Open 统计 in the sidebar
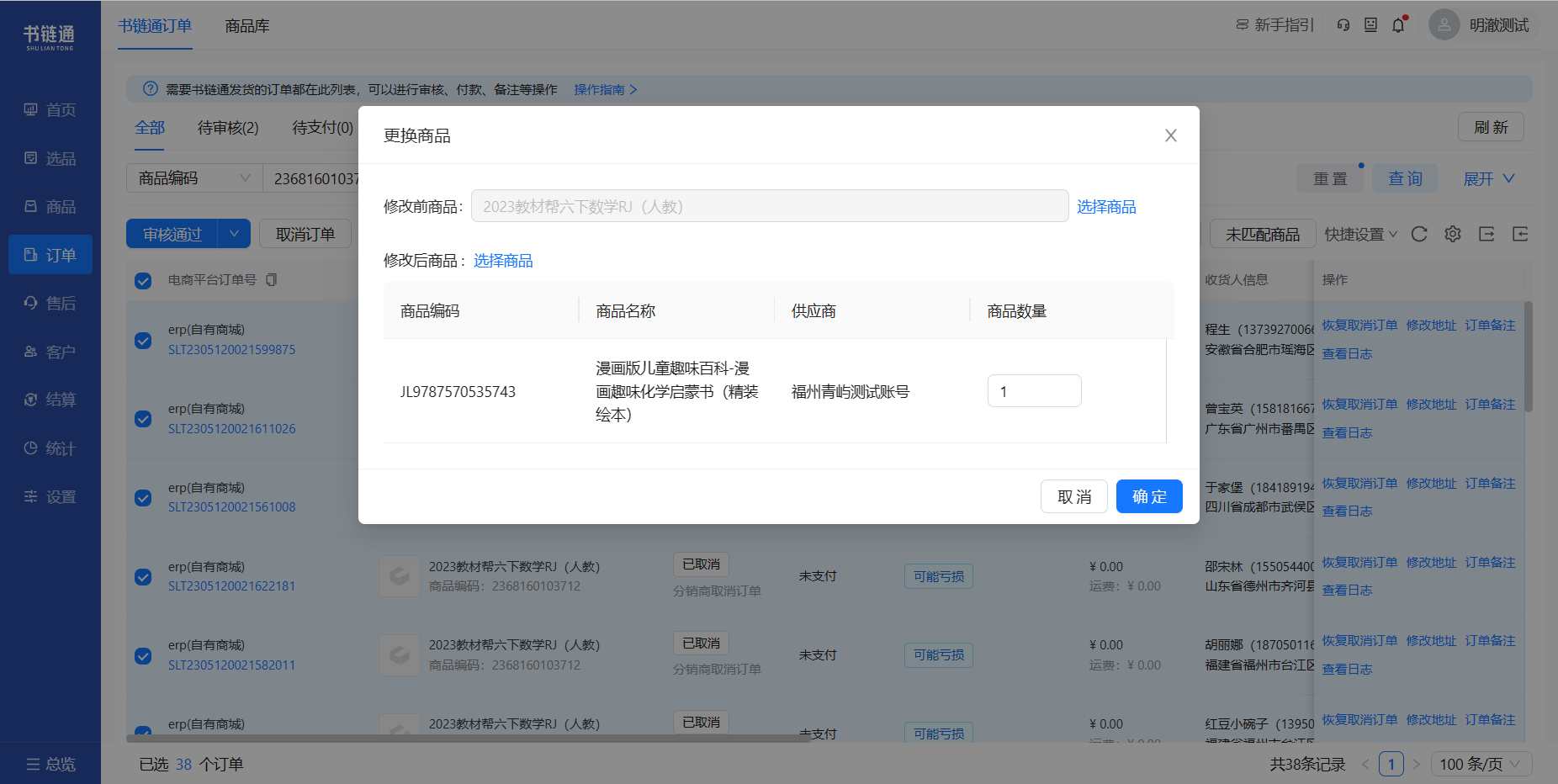This screenshot has height=784, width=1558. tap(50, 448)
